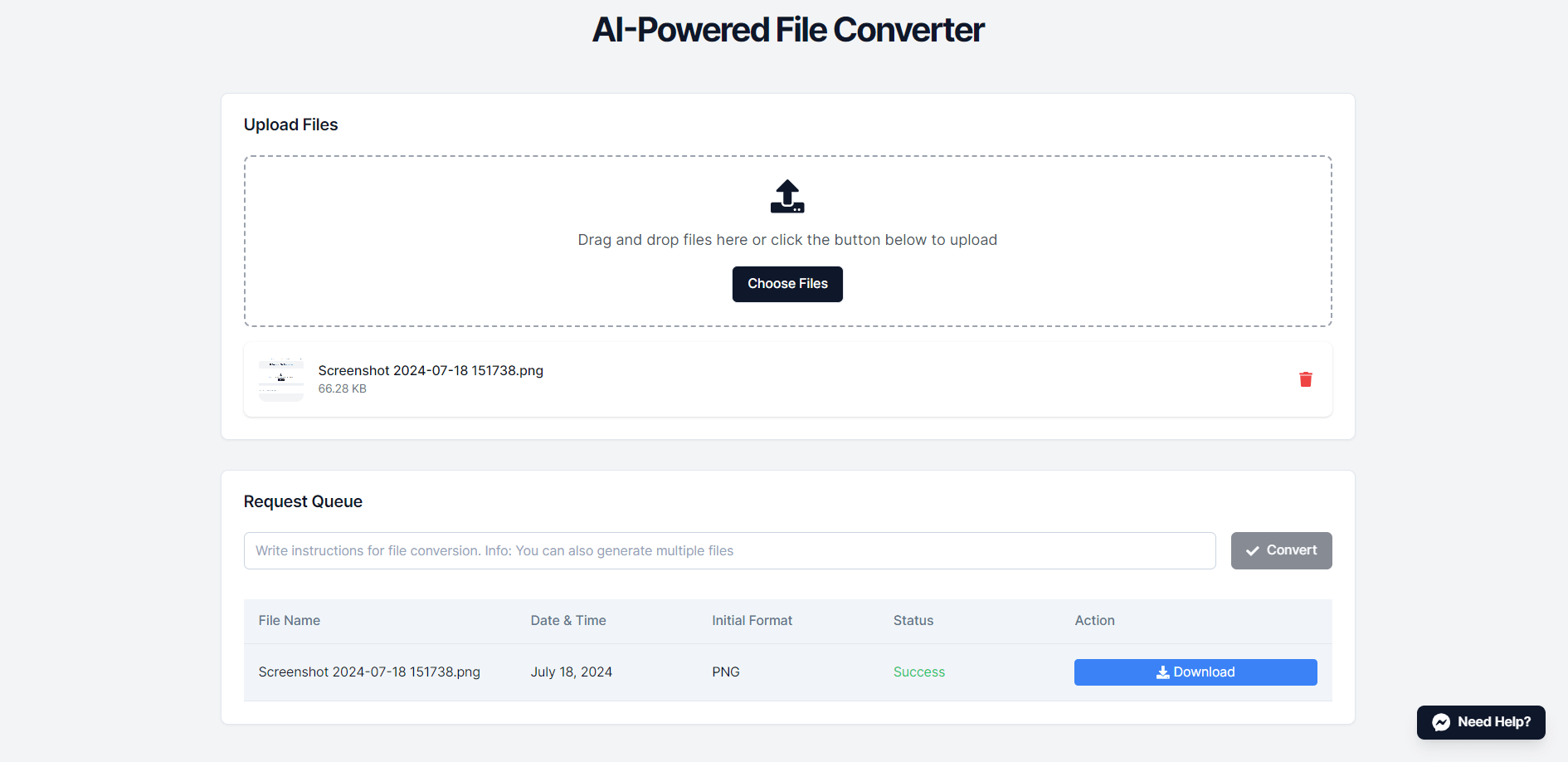Screen dimensions: 1568x762
Task: Click the Date & Time column header
Action: (568, 621)
